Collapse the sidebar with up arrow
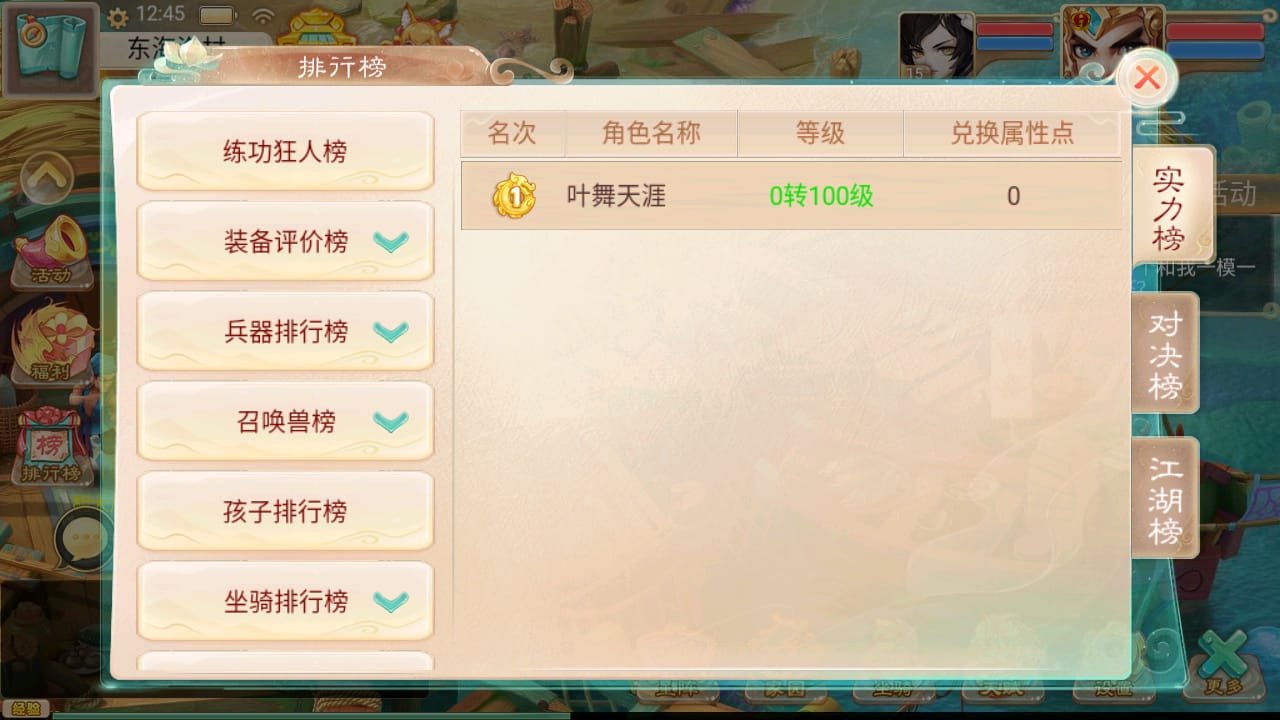Screen dimensions: 1280x720 click(x=47, y=180)
